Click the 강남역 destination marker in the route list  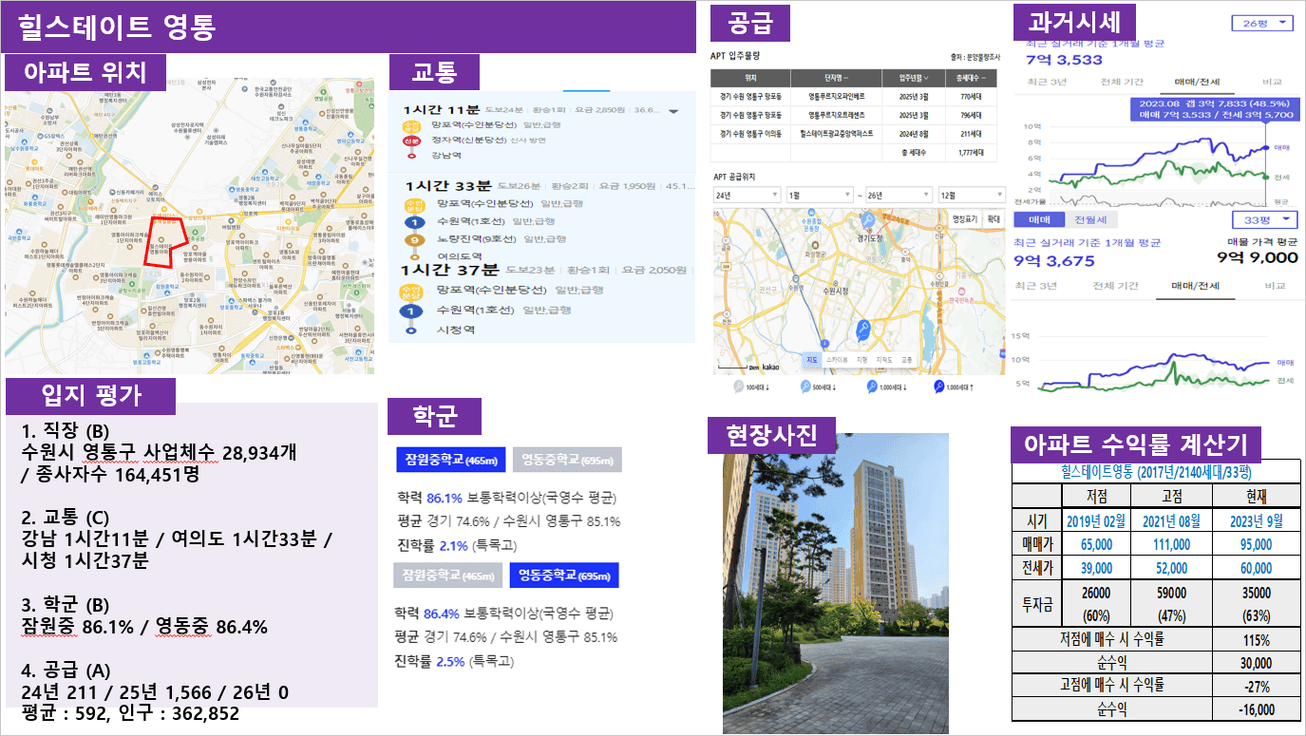click(x=411, y=155)
